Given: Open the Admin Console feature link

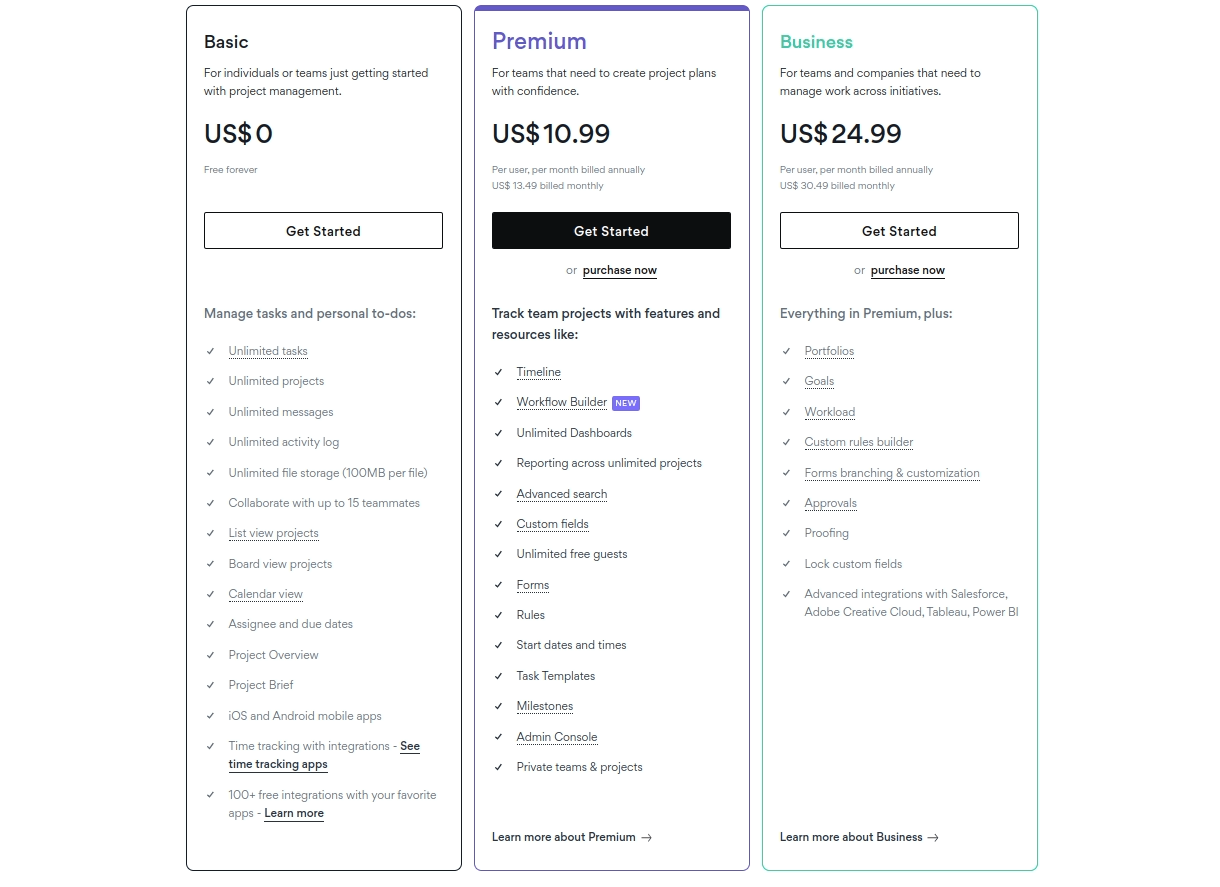Looking at the screenshot, I should pos(557,737).
